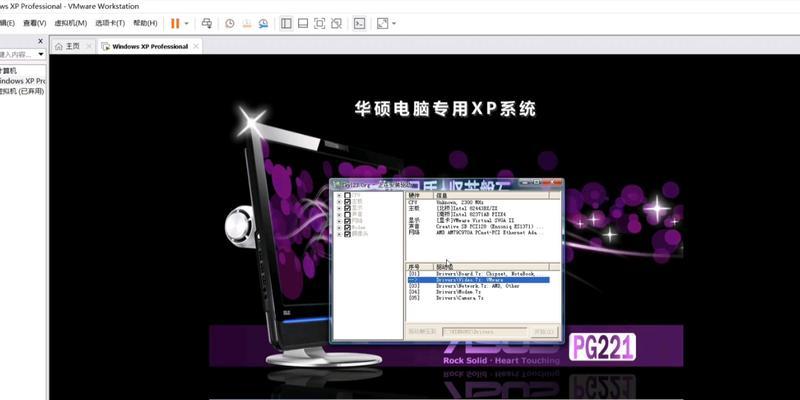Open the snapshot manager blue clock icon
The height and width of the screenshot is (400, 800).
tap(263, 23)
